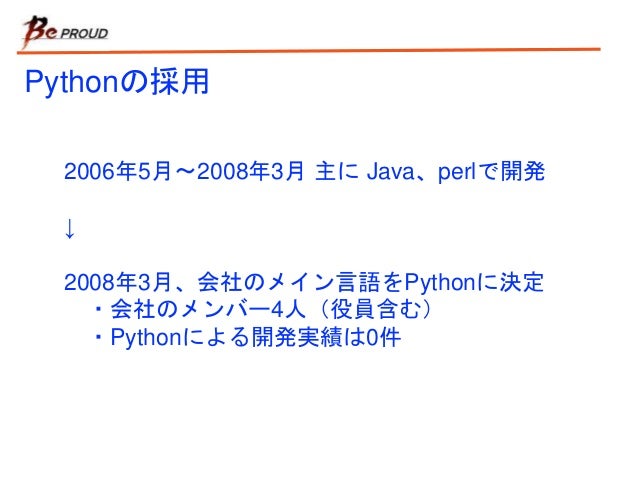The image size is (638, 479).
Task: Click '2006年5月' at the start of the first line
Action: pos(117,171)
